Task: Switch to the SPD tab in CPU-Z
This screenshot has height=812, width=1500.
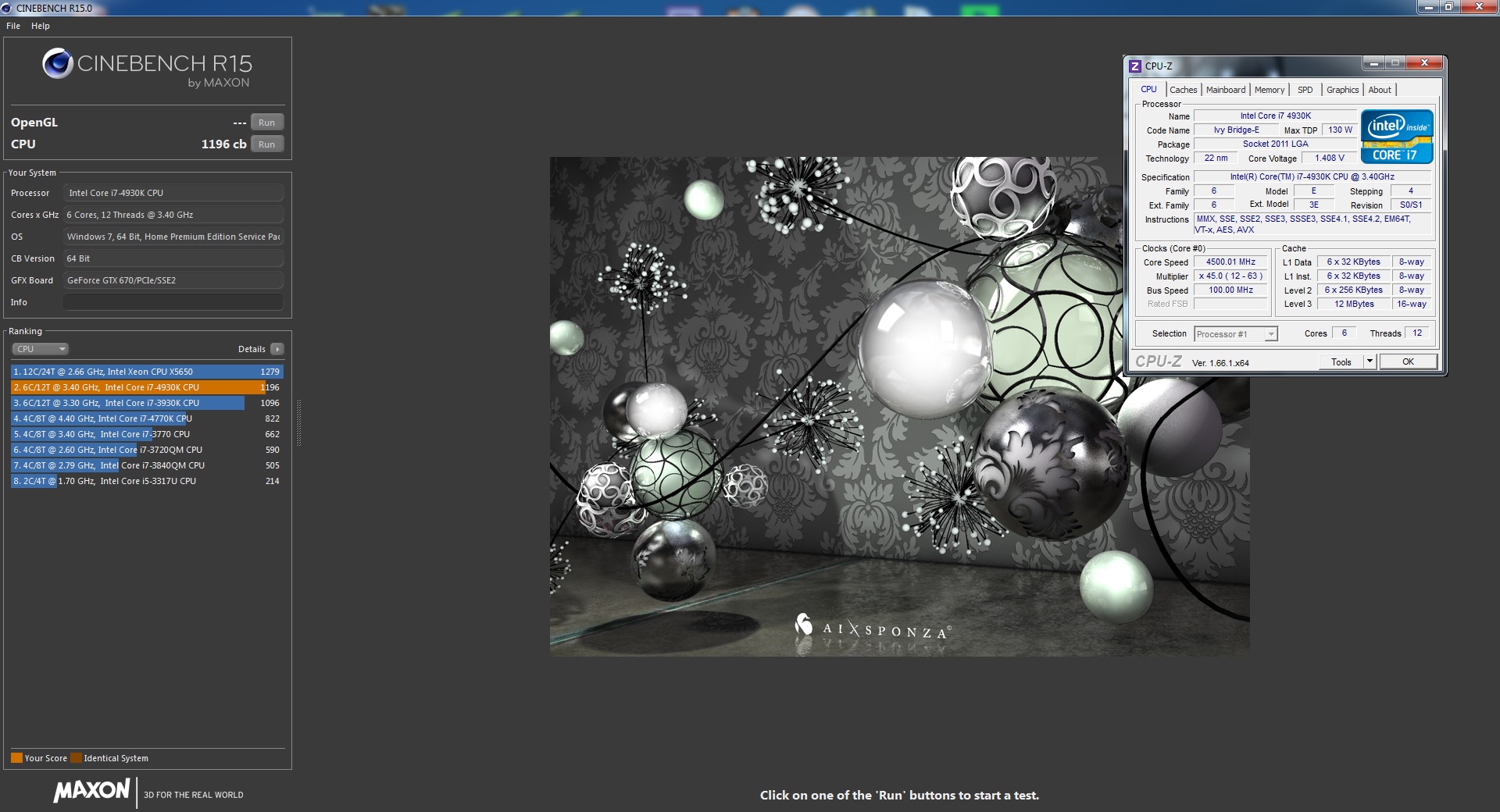Action: [1305, 90]
